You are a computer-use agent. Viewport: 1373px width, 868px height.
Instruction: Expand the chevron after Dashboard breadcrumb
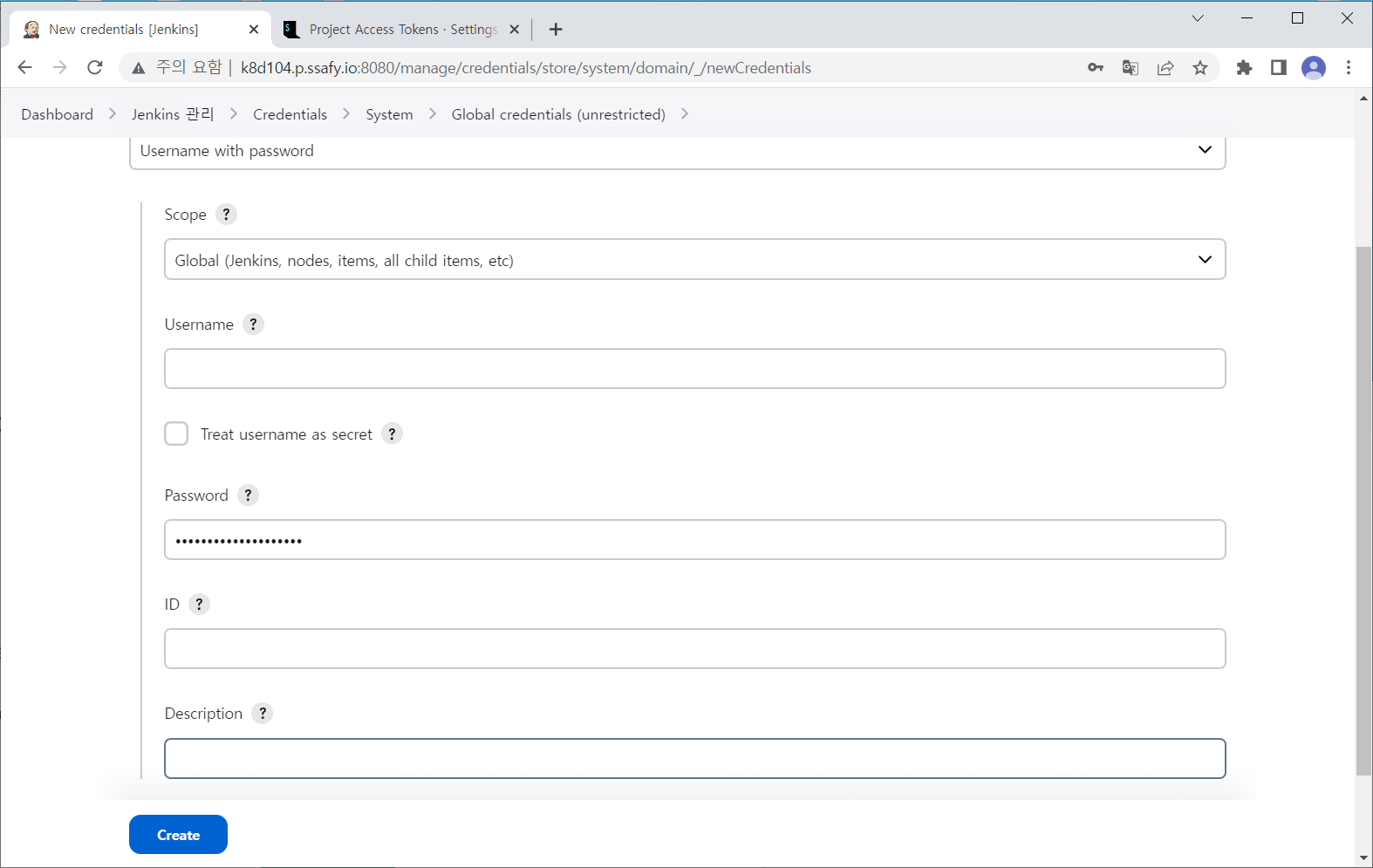(x=113, y=114)
